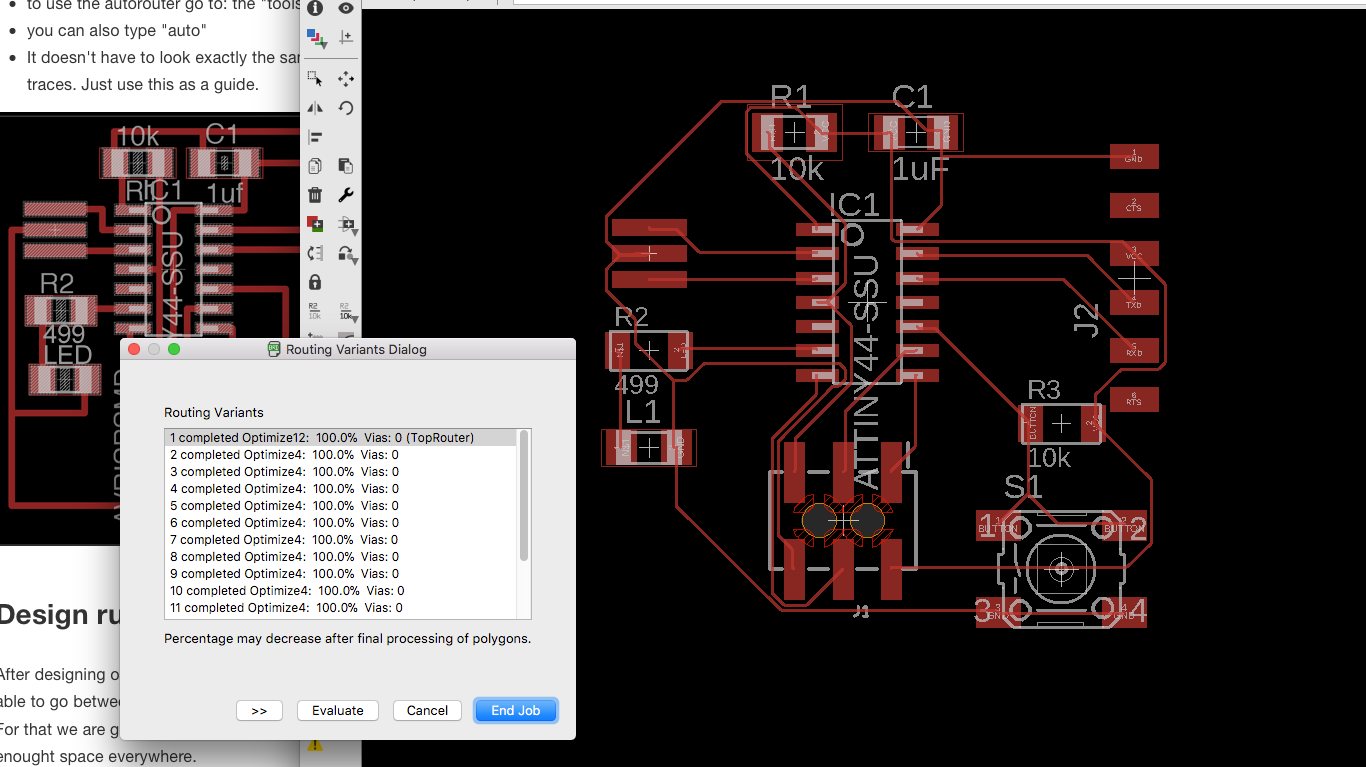This screenshot has width=1366, height=767.
Task: Select the Rotate tool
Action: 346,107
